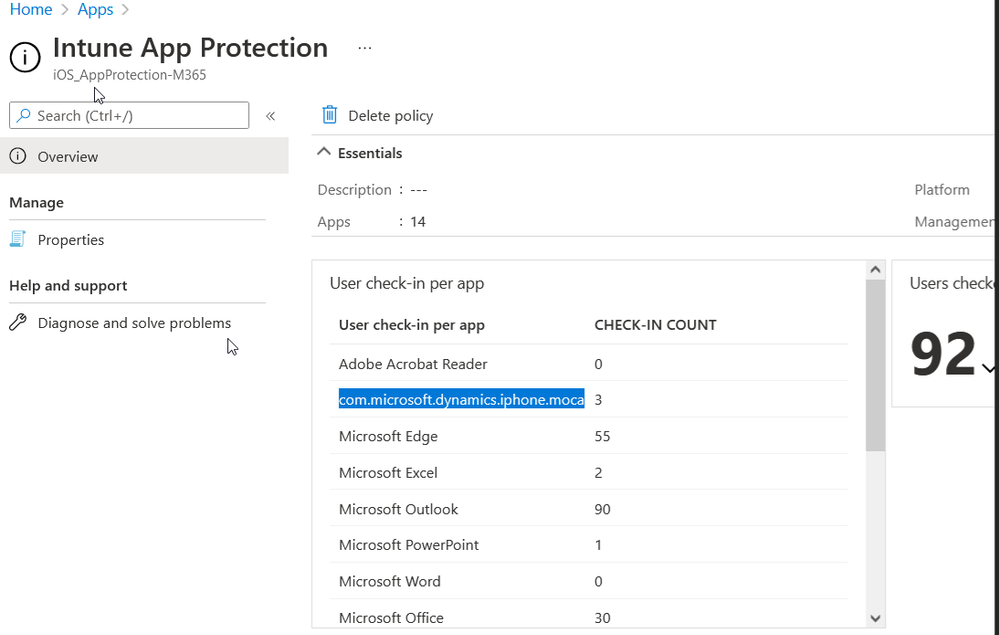
Task: Click the Properties icon in the sidebar
Action: point(20,239)
